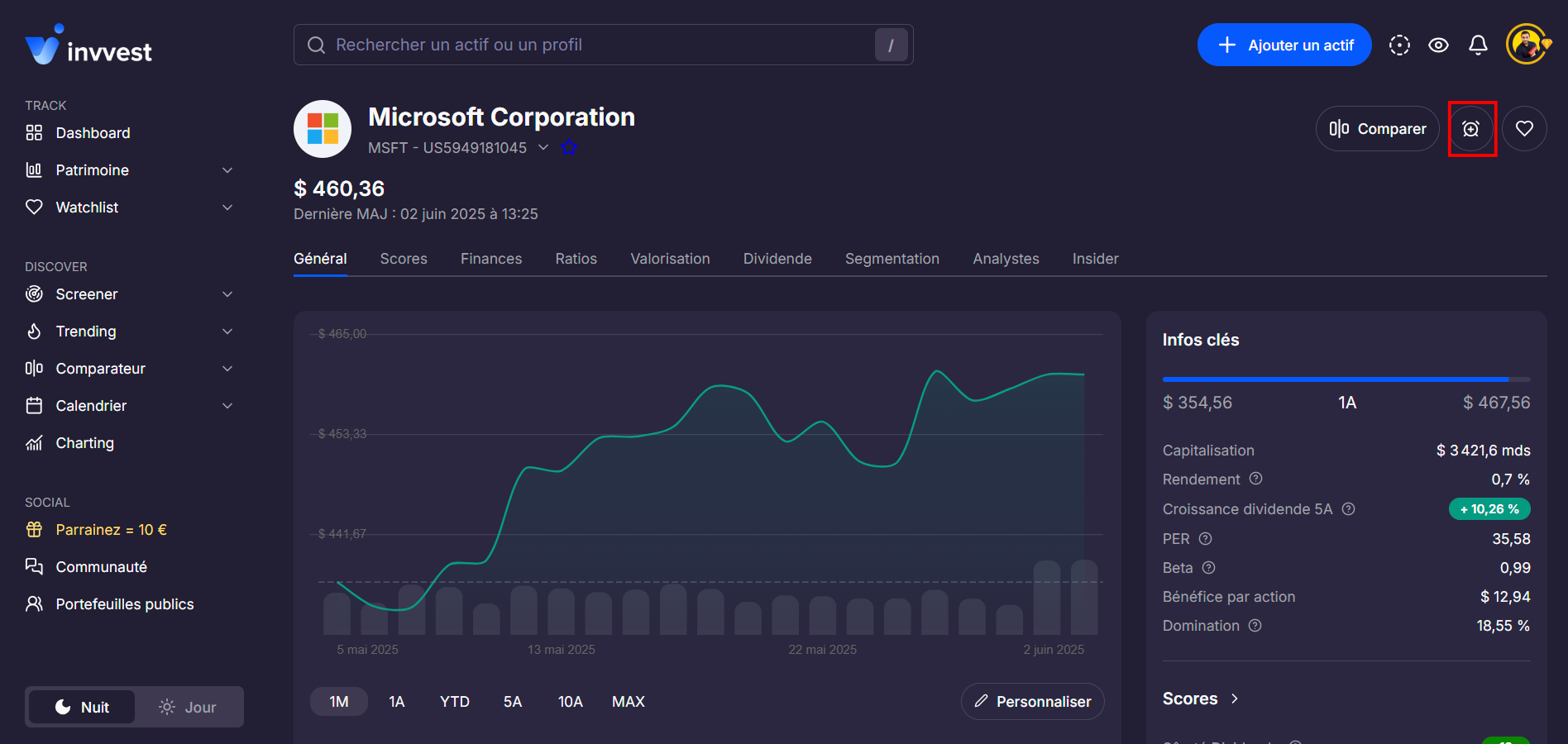Open Portefeuilles publics link
Image resolution: width=1568 pixels, height=744 pixels.
(125, 604)
